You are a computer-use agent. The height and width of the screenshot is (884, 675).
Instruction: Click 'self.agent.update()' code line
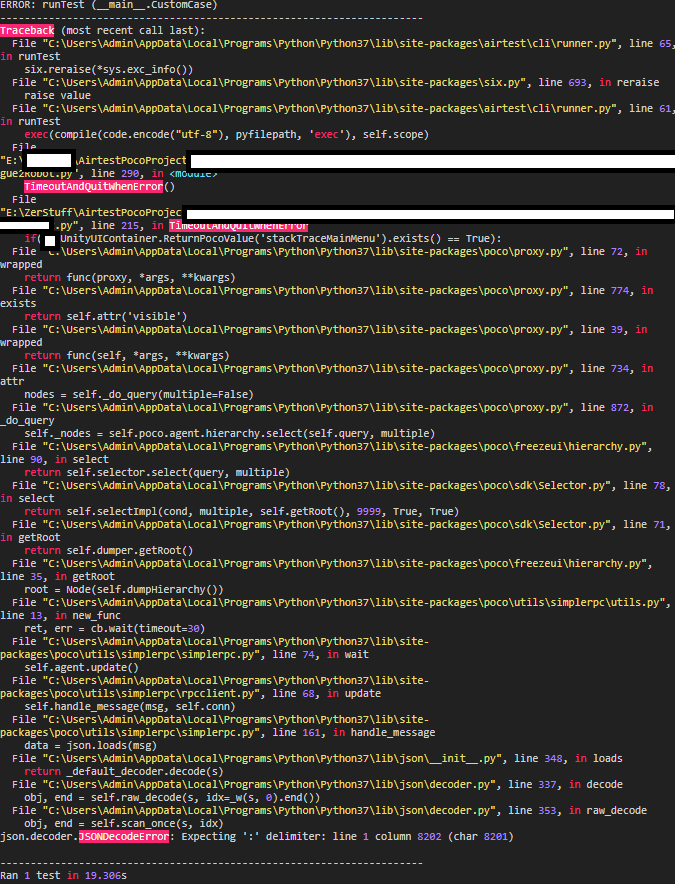pos(81,667)
